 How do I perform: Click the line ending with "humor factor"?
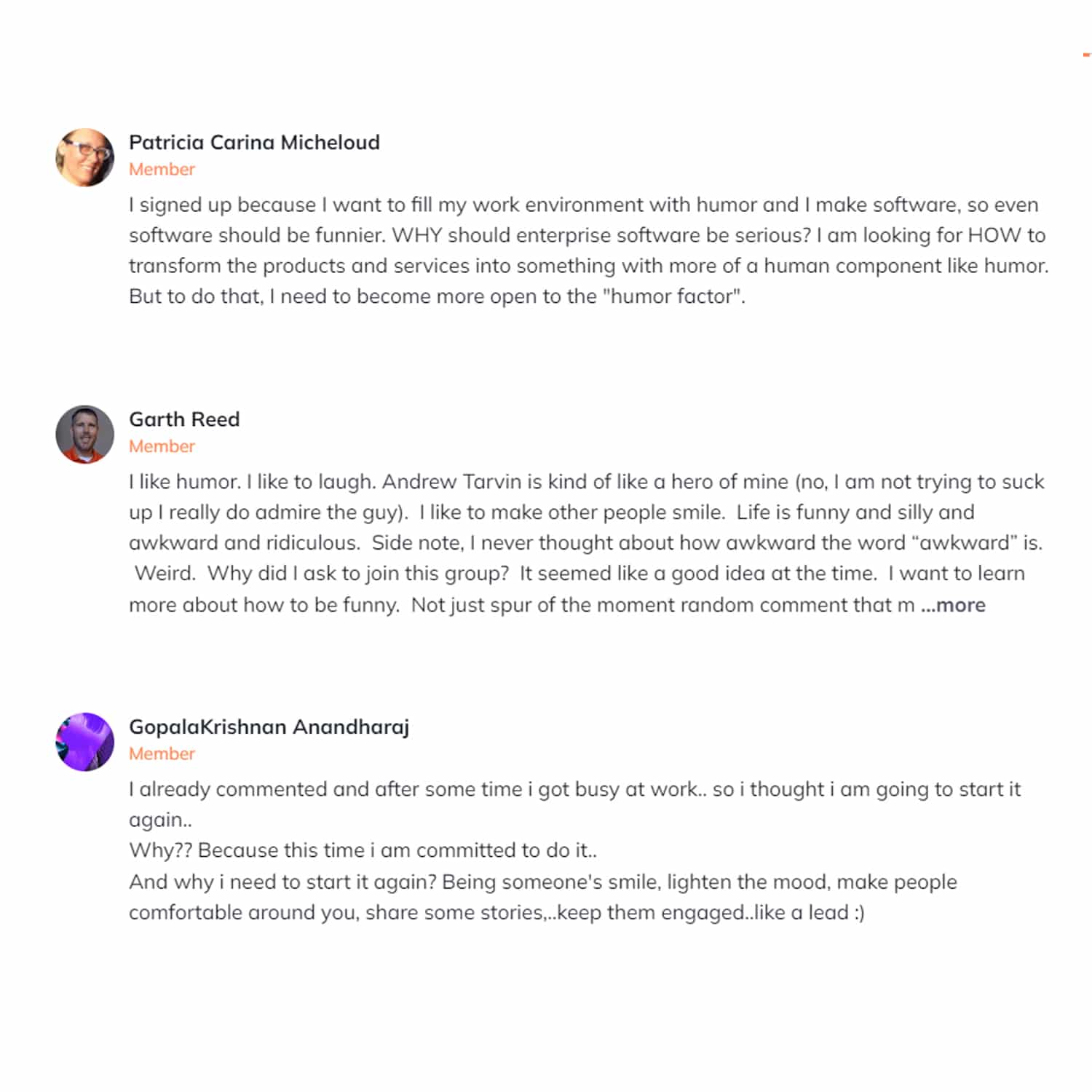(437, 296)
